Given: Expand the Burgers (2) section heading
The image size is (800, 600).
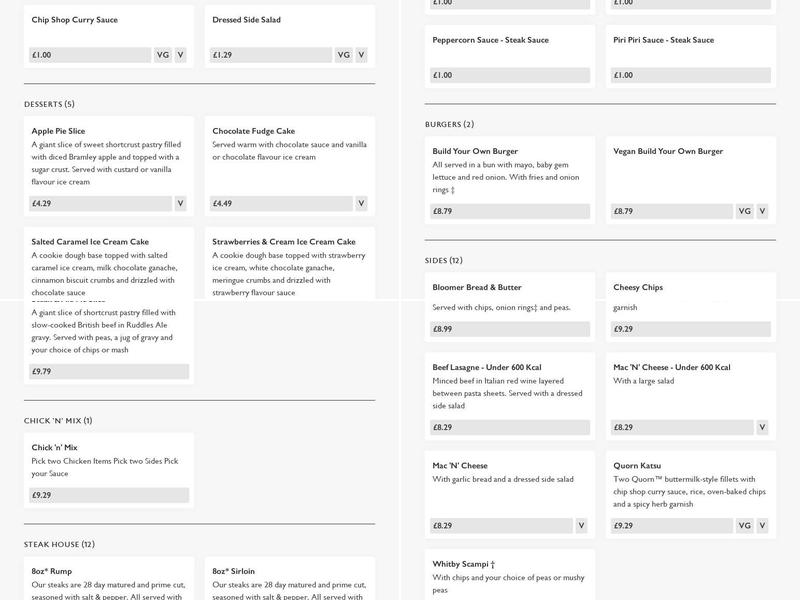Looking at the screenshot, I should (449, 124).
